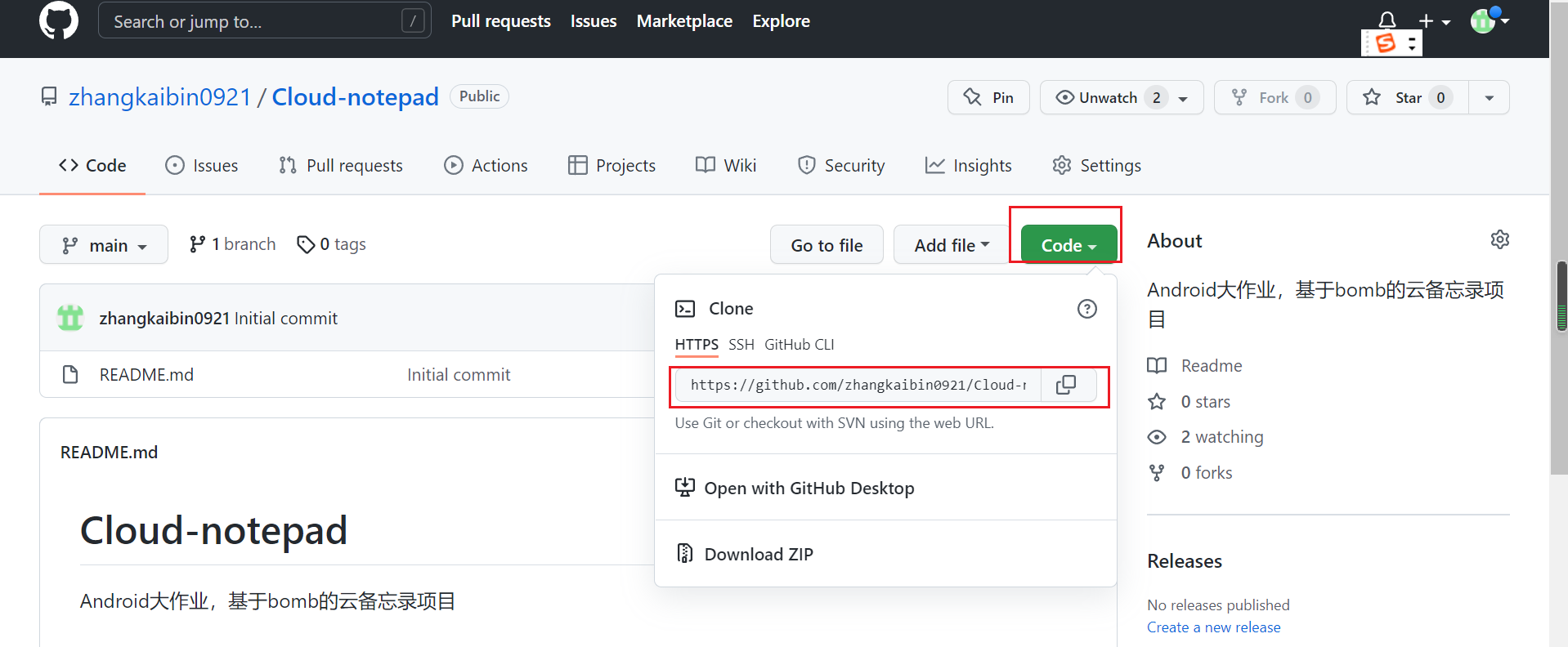Toggle Unwatch on this repository
Screen dimensions: 1568x647
tap(1121, 97)
